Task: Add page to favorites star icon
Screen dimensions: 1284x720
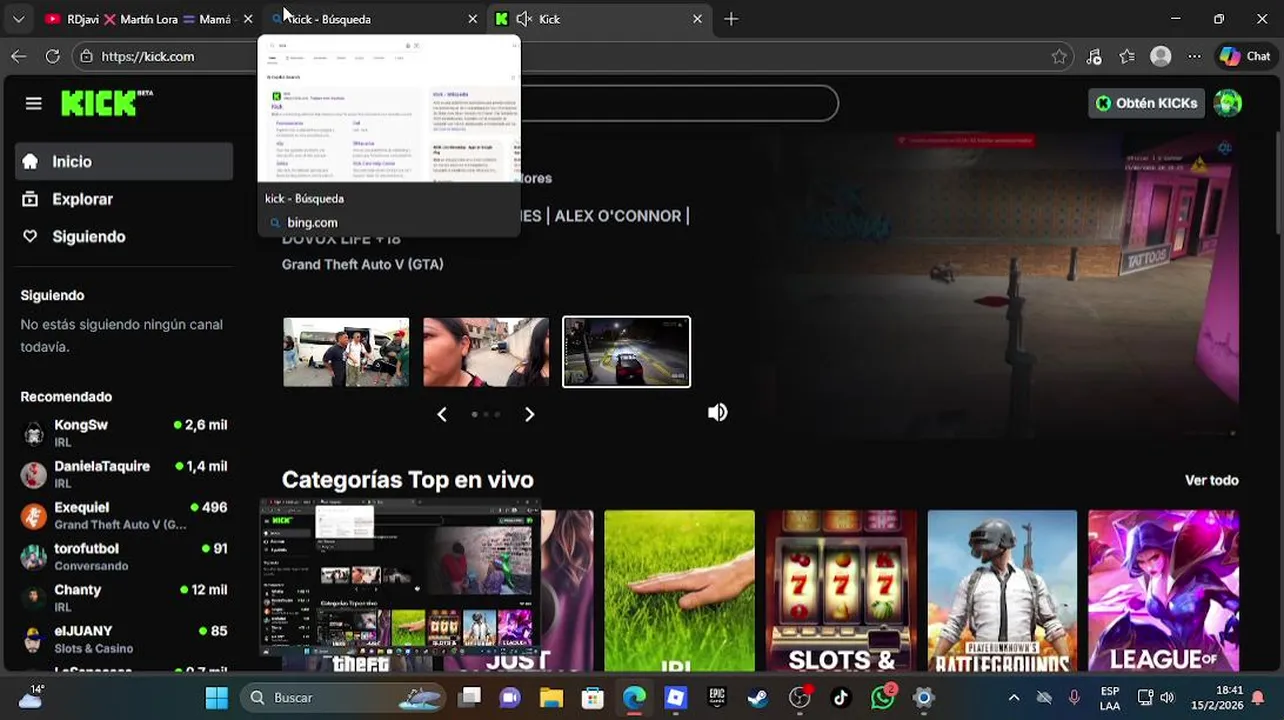Action: (x=1059, y=57)
